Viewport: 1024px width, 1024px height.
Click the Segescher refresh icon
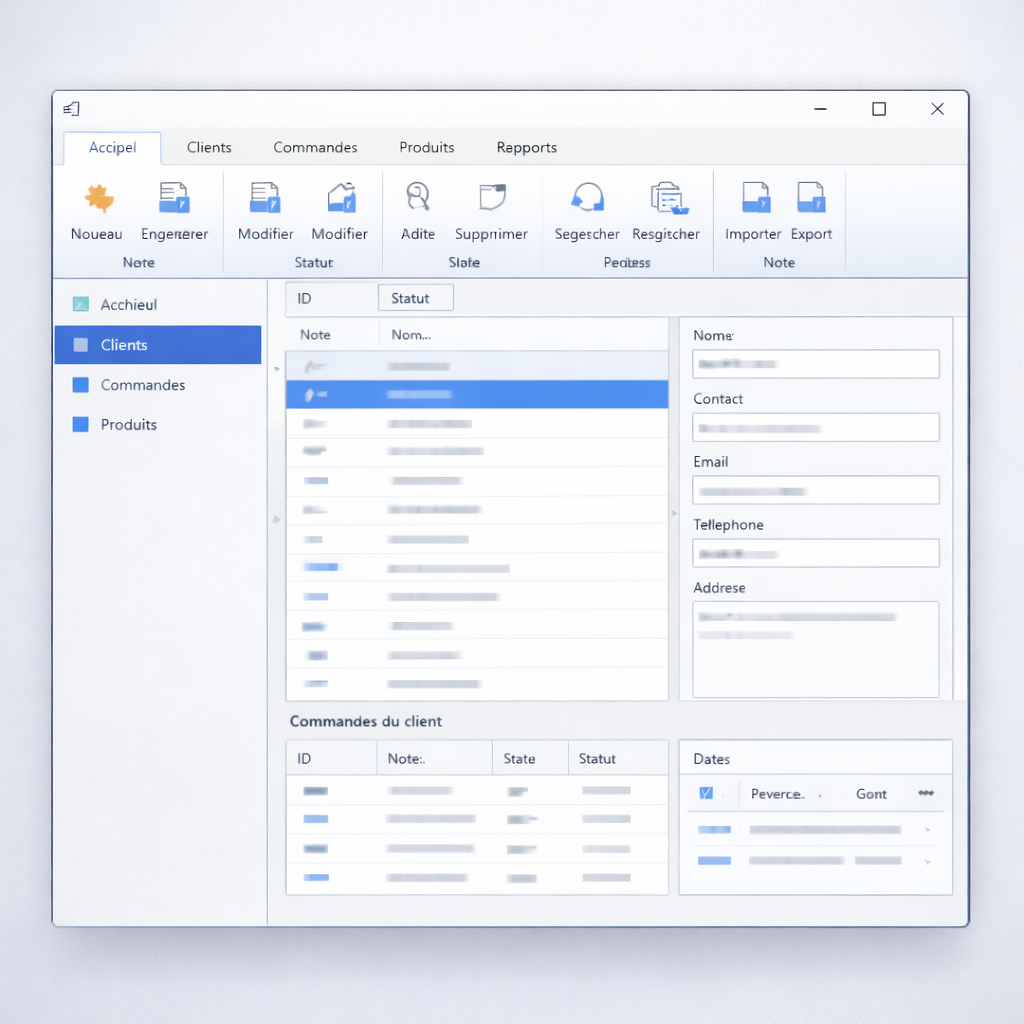[587, 197]
